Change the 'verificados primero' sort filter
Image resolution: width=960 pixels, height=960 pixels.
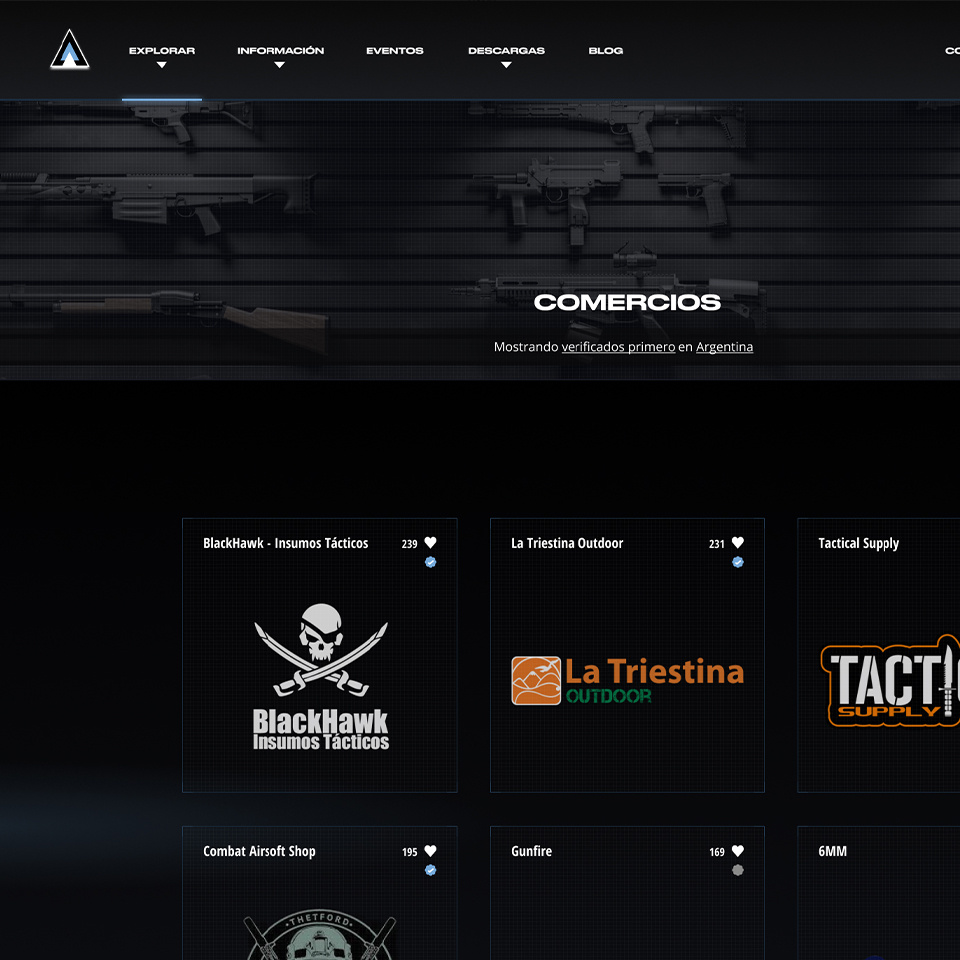618,347
